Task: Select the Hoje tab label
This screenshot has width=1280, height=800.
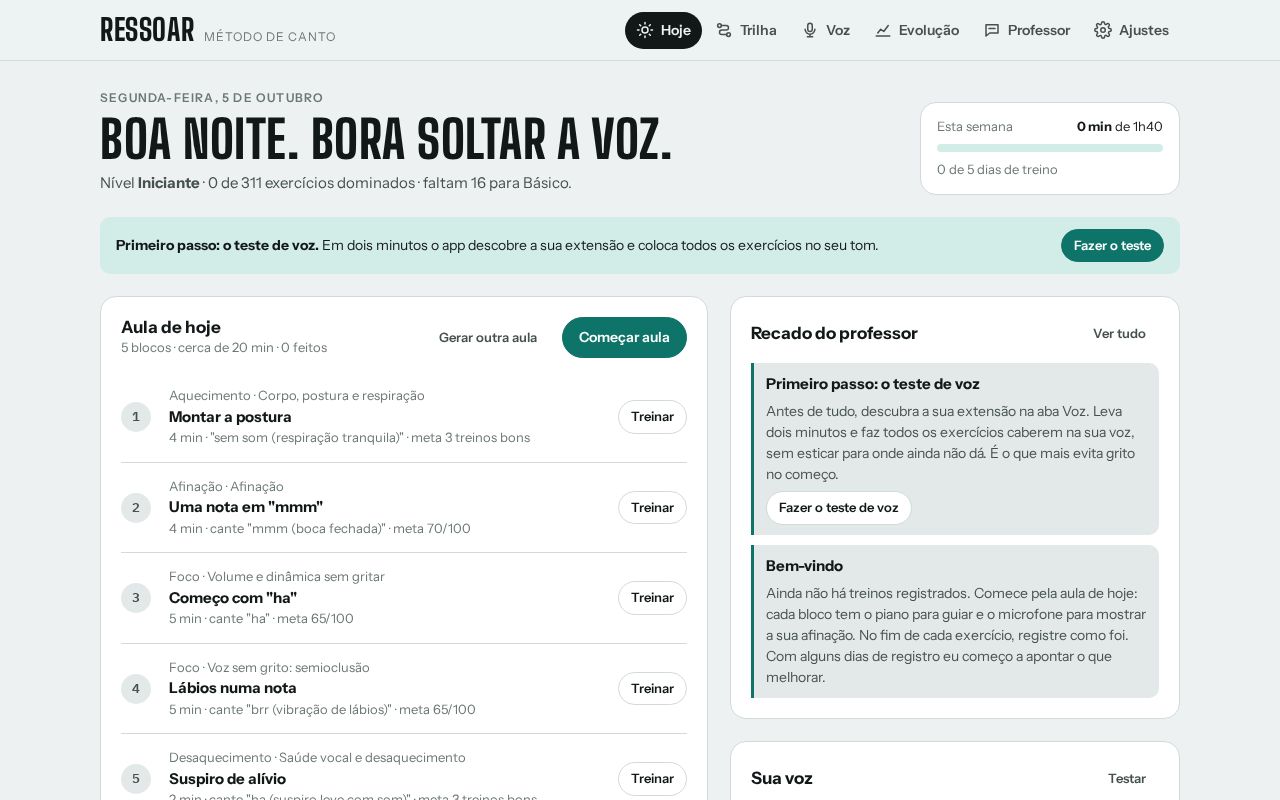Action: (x=676, y=30)
